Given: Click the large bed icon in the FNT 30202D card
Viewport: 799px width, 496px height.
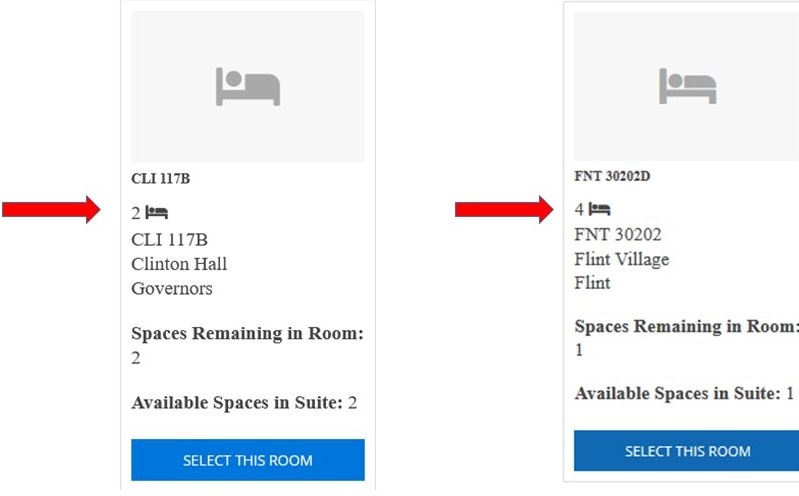Looking at the screenshot, I should tap(687, 84).
